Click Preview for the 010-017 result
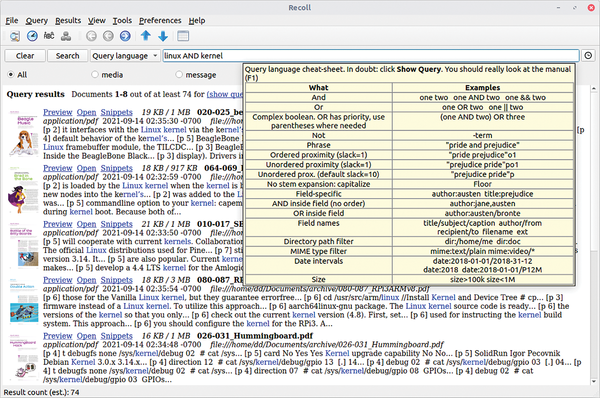The width and height of the screenshot is (600, 398). pyautogui.click(x=58, y=224)
